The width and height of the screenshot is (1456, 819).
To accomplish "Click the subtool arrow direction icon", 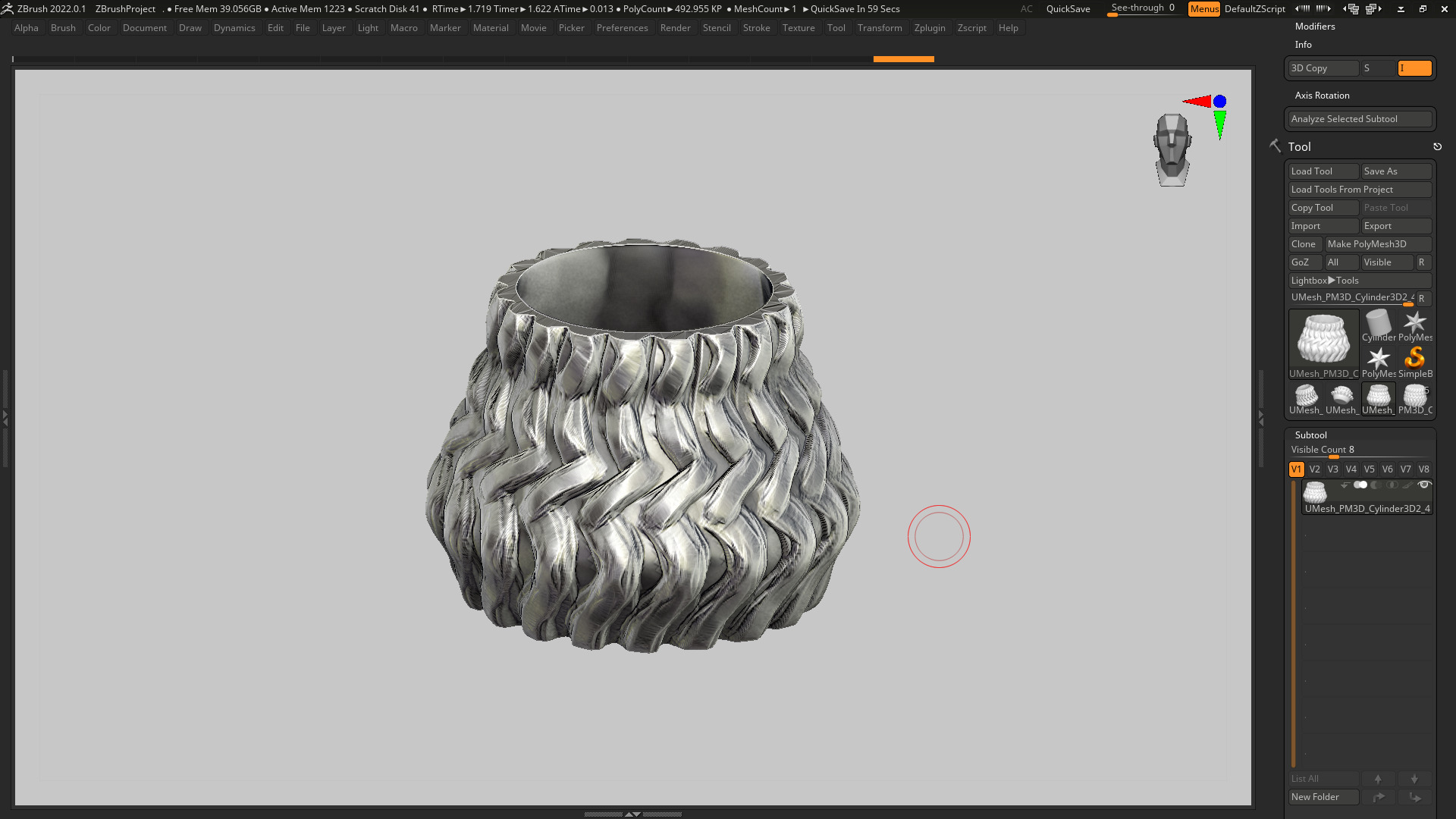I will click(x=1345, y=485).
